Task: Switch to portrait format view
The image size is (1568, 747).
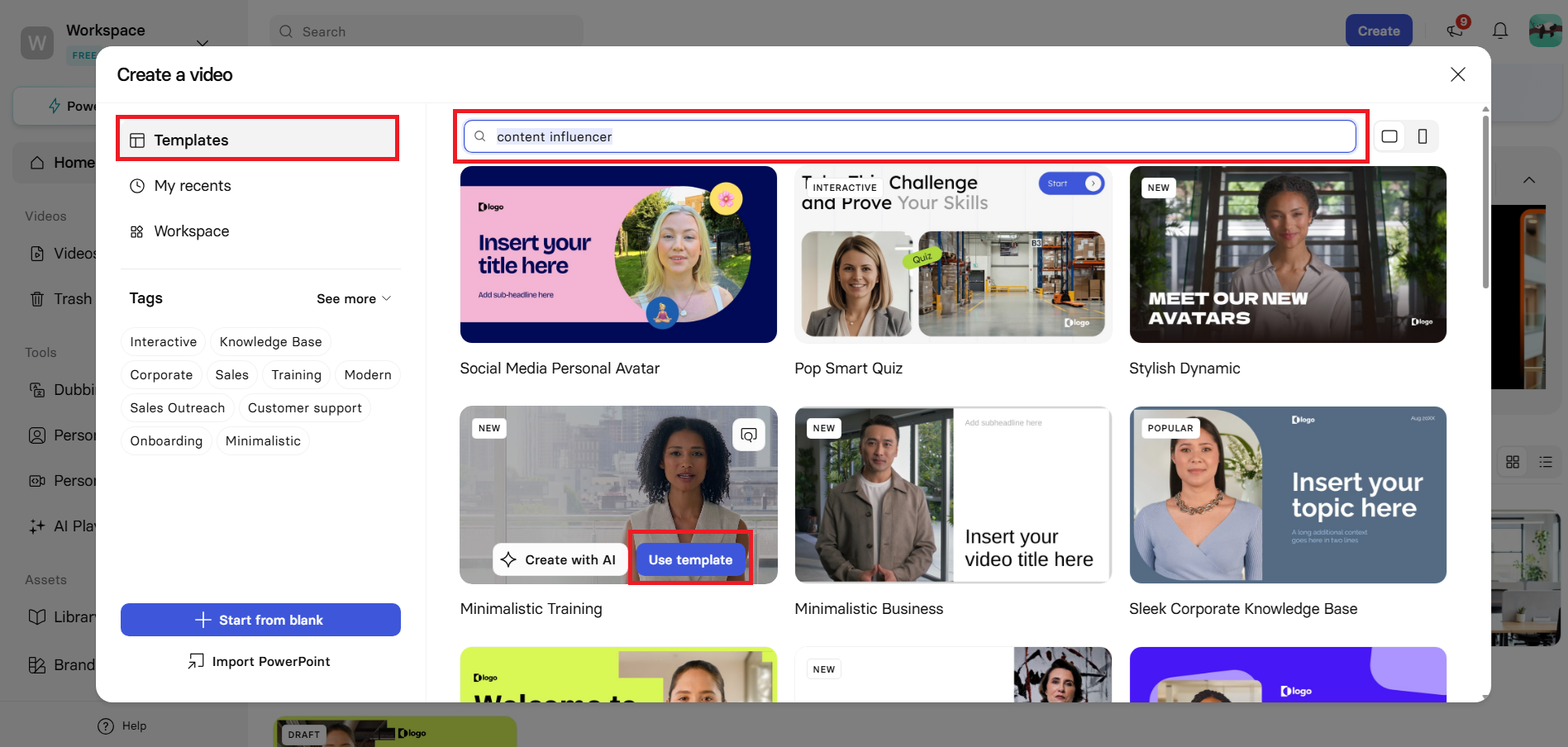Action: coord(1423,136)
